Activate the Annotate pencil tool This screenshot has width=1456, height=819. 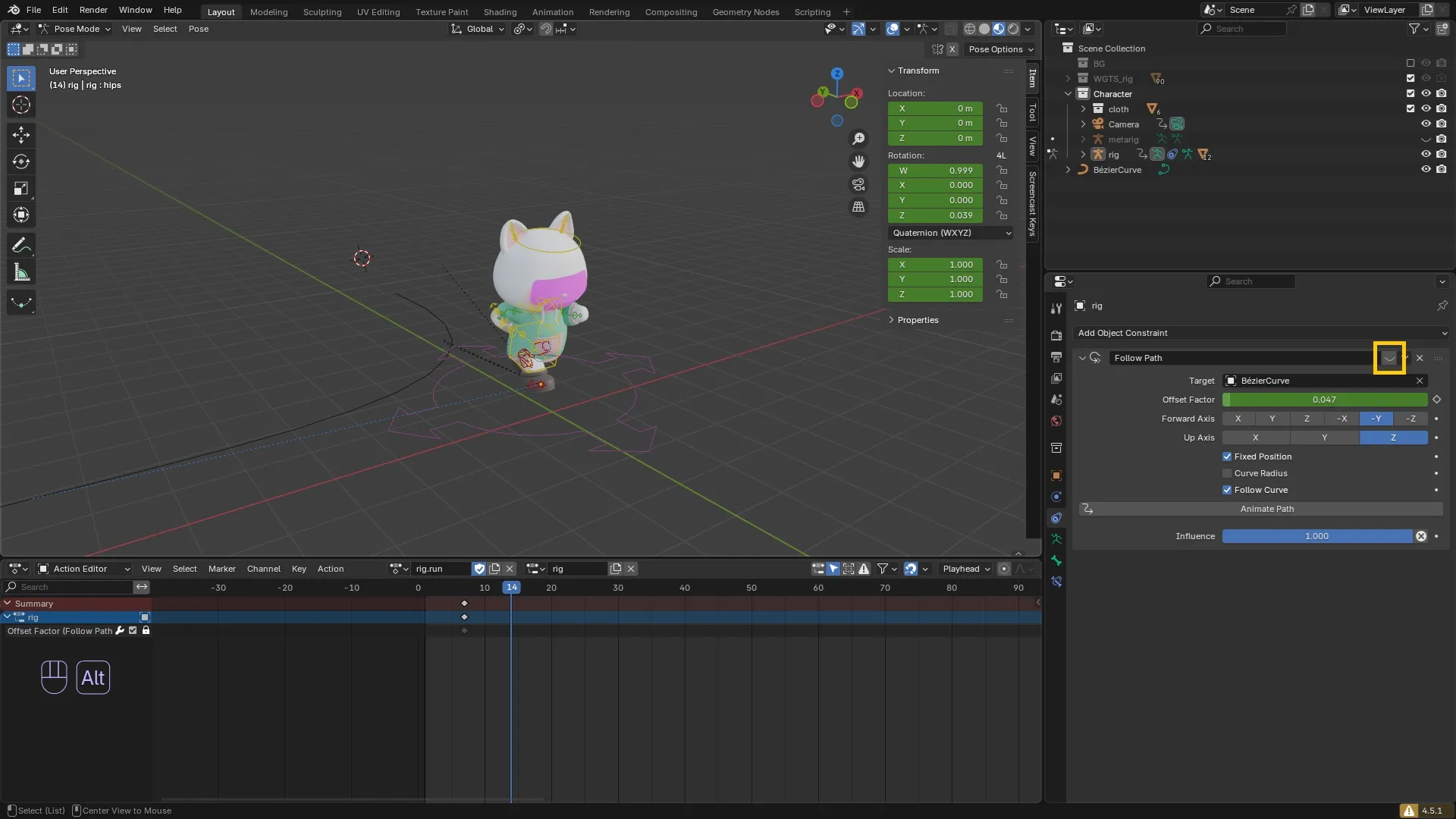pos(21,246)
